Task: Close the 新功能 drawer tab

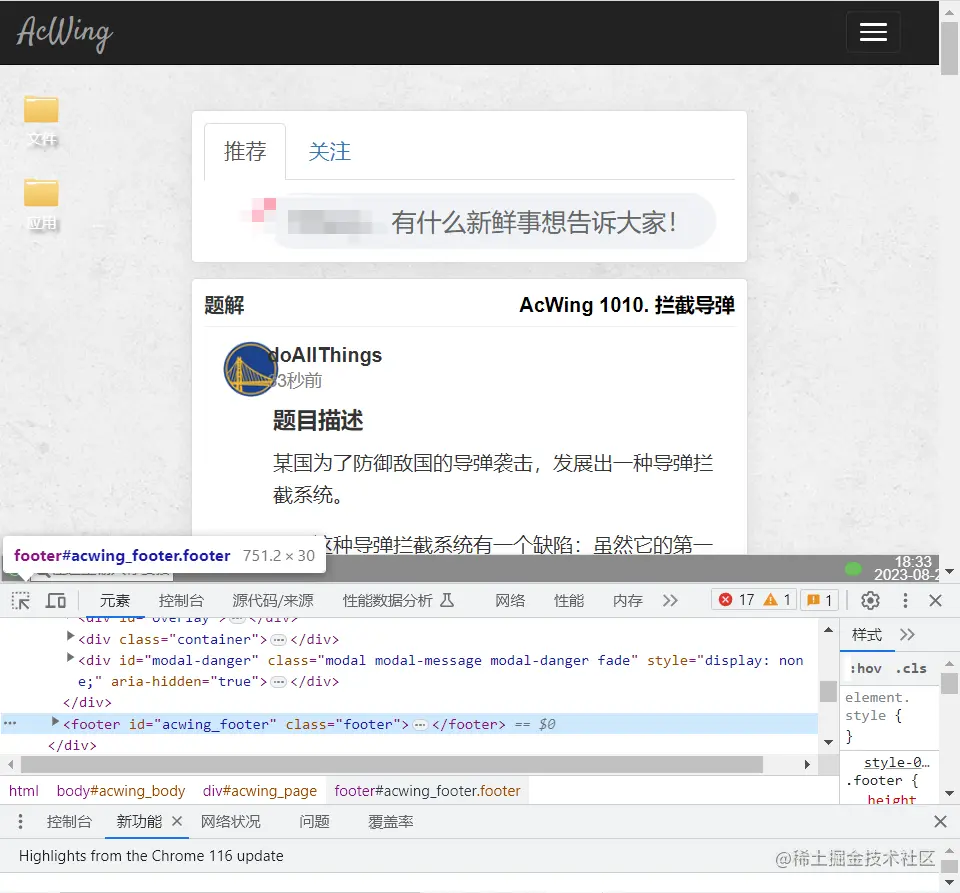Action: tap(177, 821)
